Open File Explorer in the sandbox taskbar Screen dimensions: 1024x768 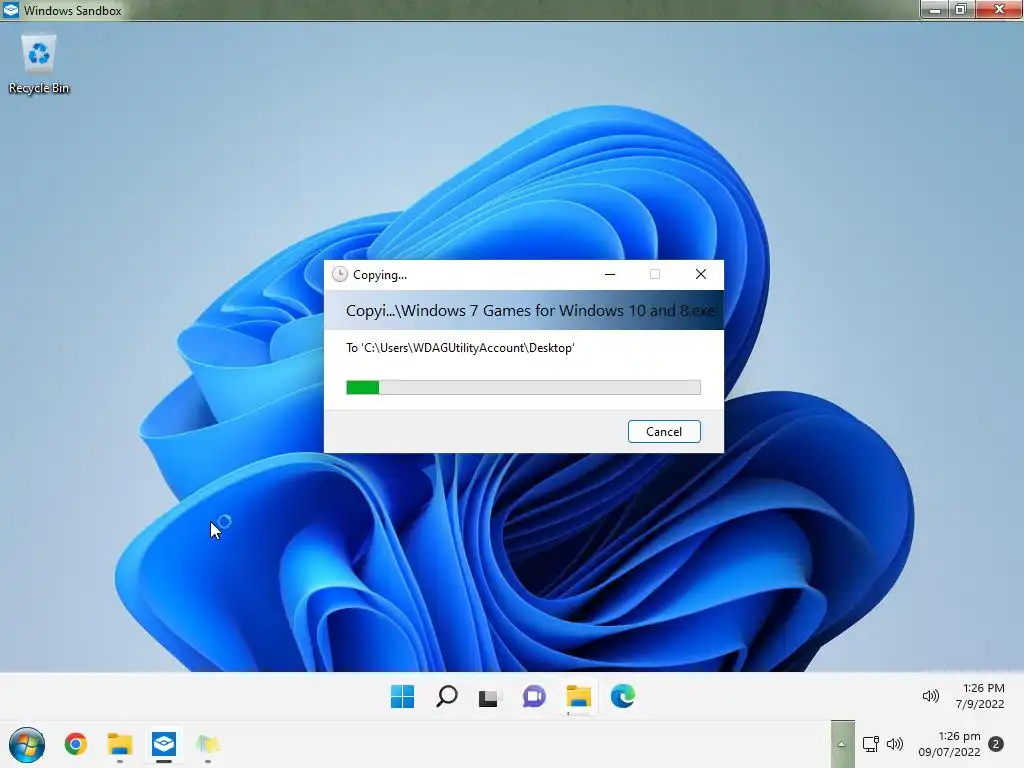pos(579,696)
